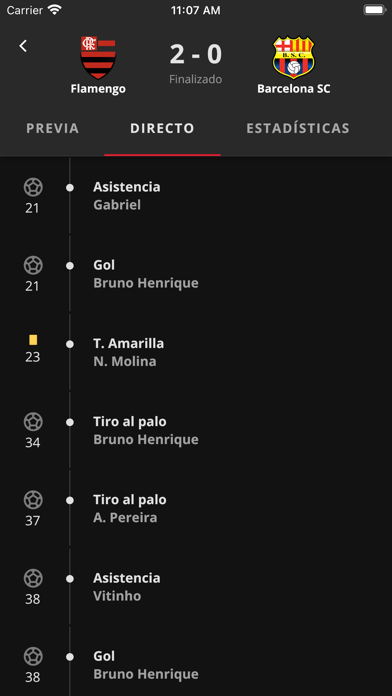
Task: Tap the Flamengo team name
Action: click(x=98, y=89)
